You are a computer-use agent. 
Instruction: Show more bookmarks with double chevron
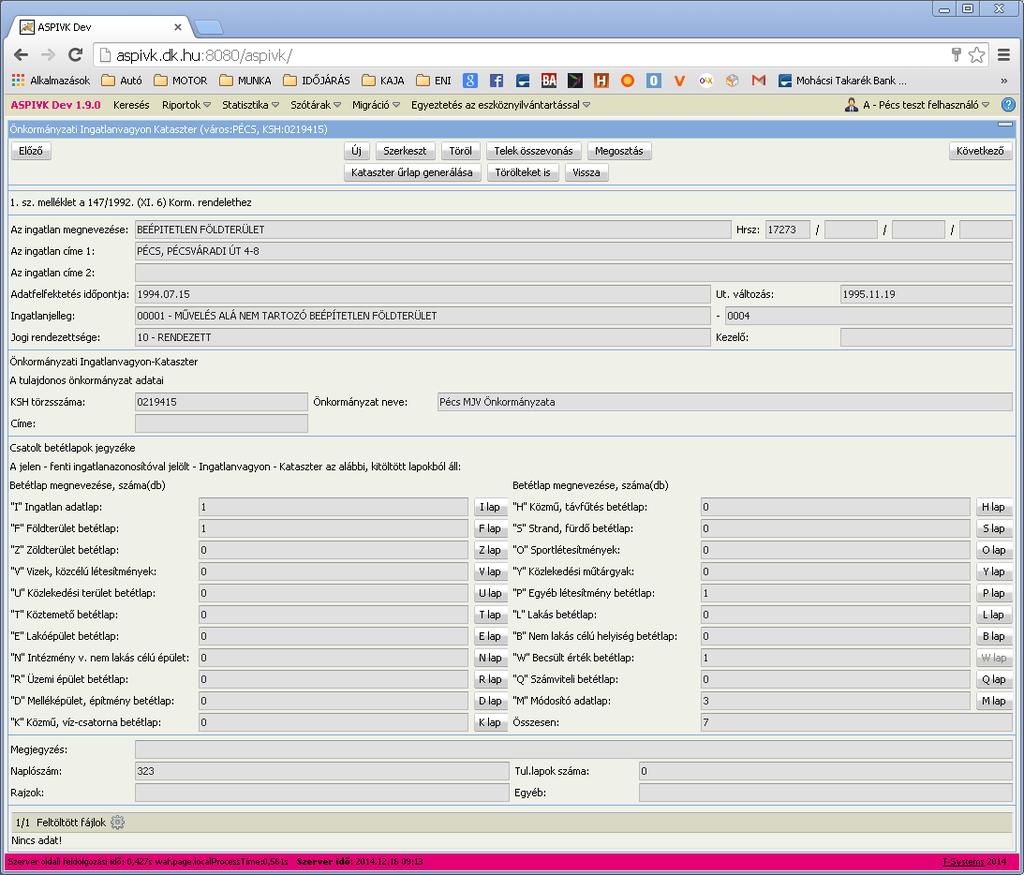pyautogui.click(x=1004, y=81)
